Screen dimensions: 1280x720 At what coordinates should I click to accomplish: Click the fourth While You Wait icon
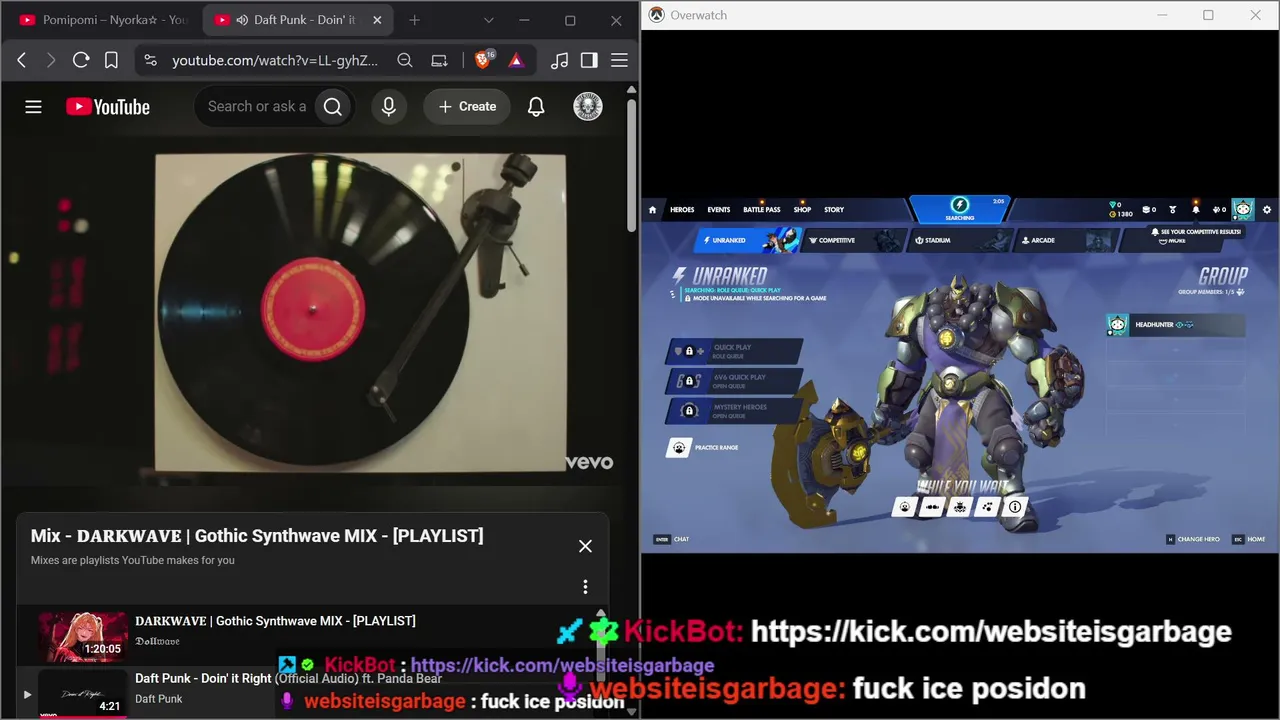(x=987, y=507)
